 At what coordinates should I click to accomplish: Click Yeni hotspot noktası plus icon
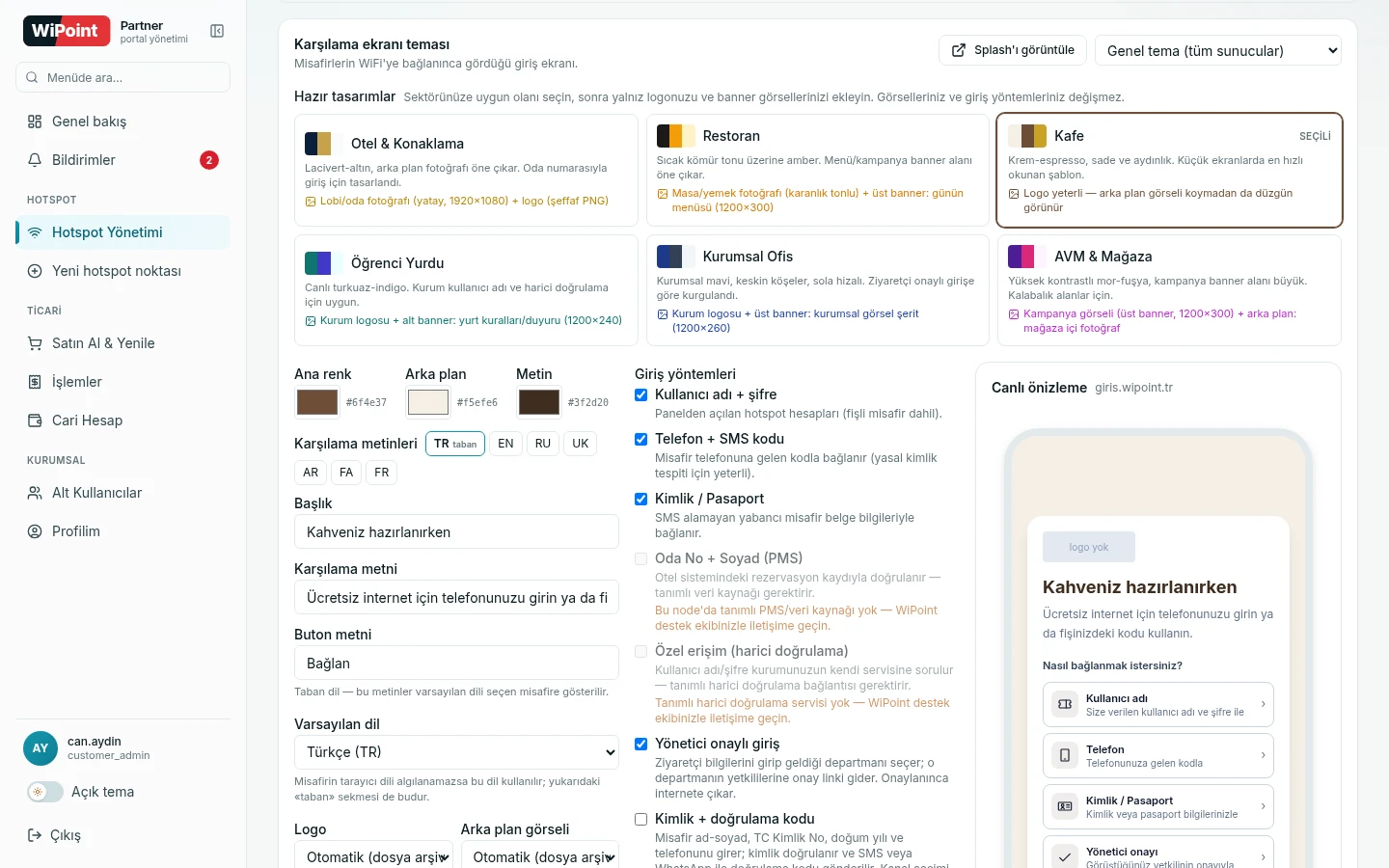click(35, 271)
